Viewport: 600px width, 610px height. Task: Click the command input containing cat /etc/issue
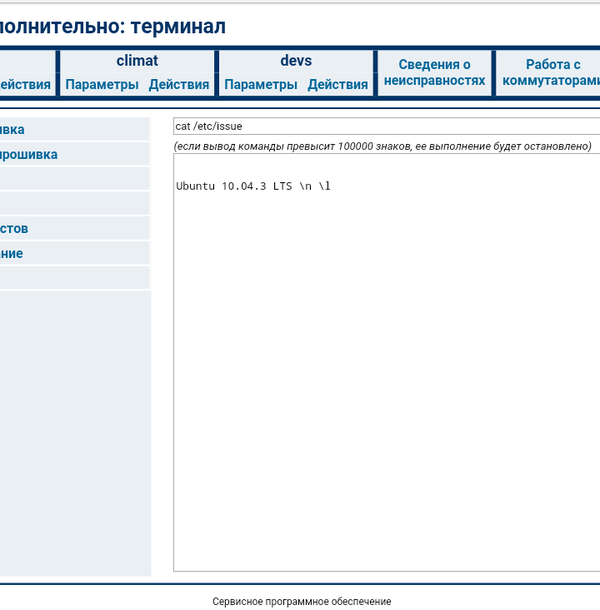click(385, 127)
